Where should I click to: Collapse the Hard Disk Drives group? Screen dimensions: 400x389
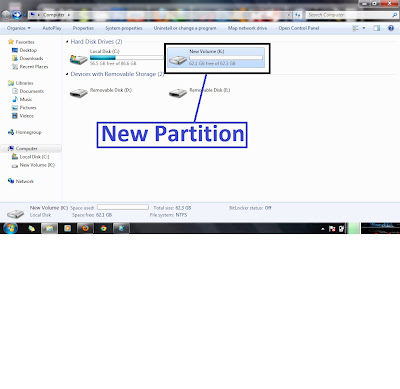point(67,42)
